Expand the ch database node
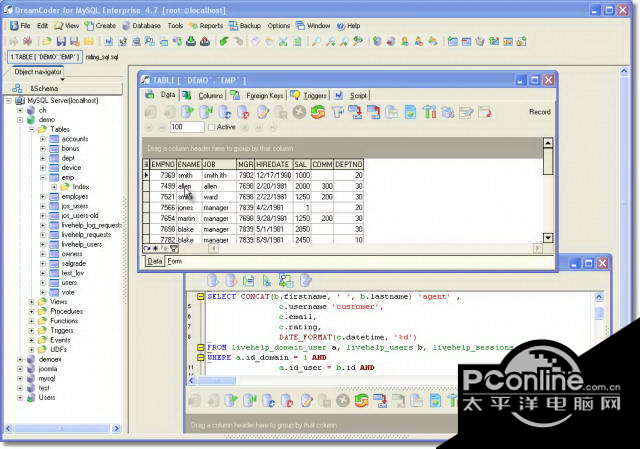The image size is (640, 449). (x=20, y=110)
